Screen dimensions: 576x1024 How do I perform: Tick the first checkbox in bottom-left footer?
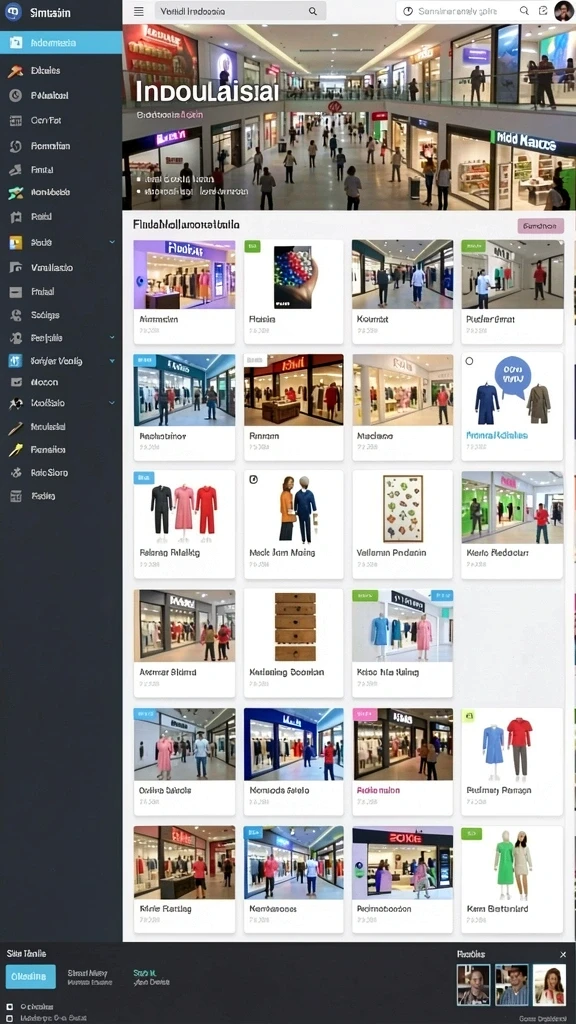pos(10,1006)
